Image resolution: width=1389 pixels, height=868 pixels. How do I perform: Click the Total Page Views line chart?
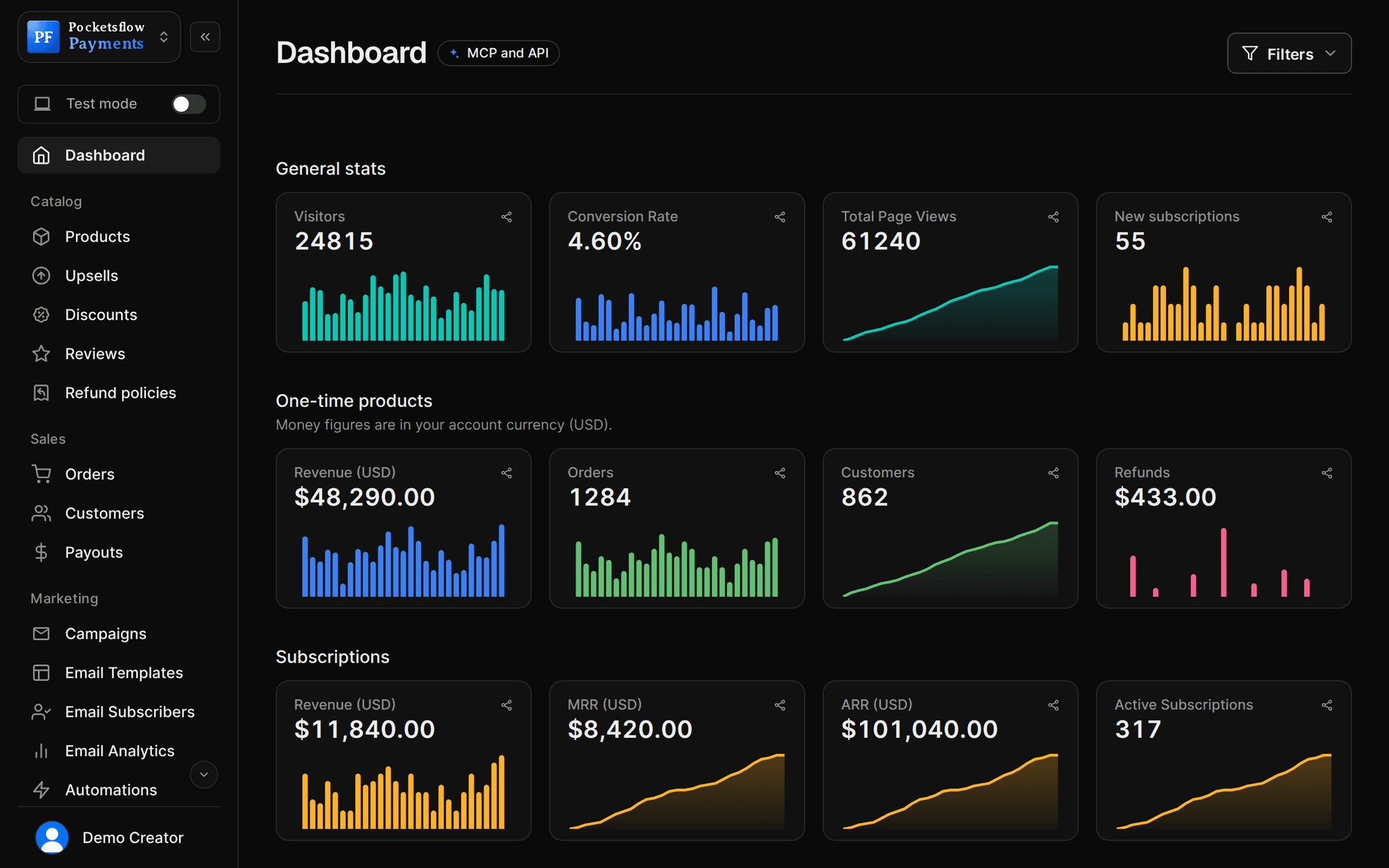tap(950, 303)
